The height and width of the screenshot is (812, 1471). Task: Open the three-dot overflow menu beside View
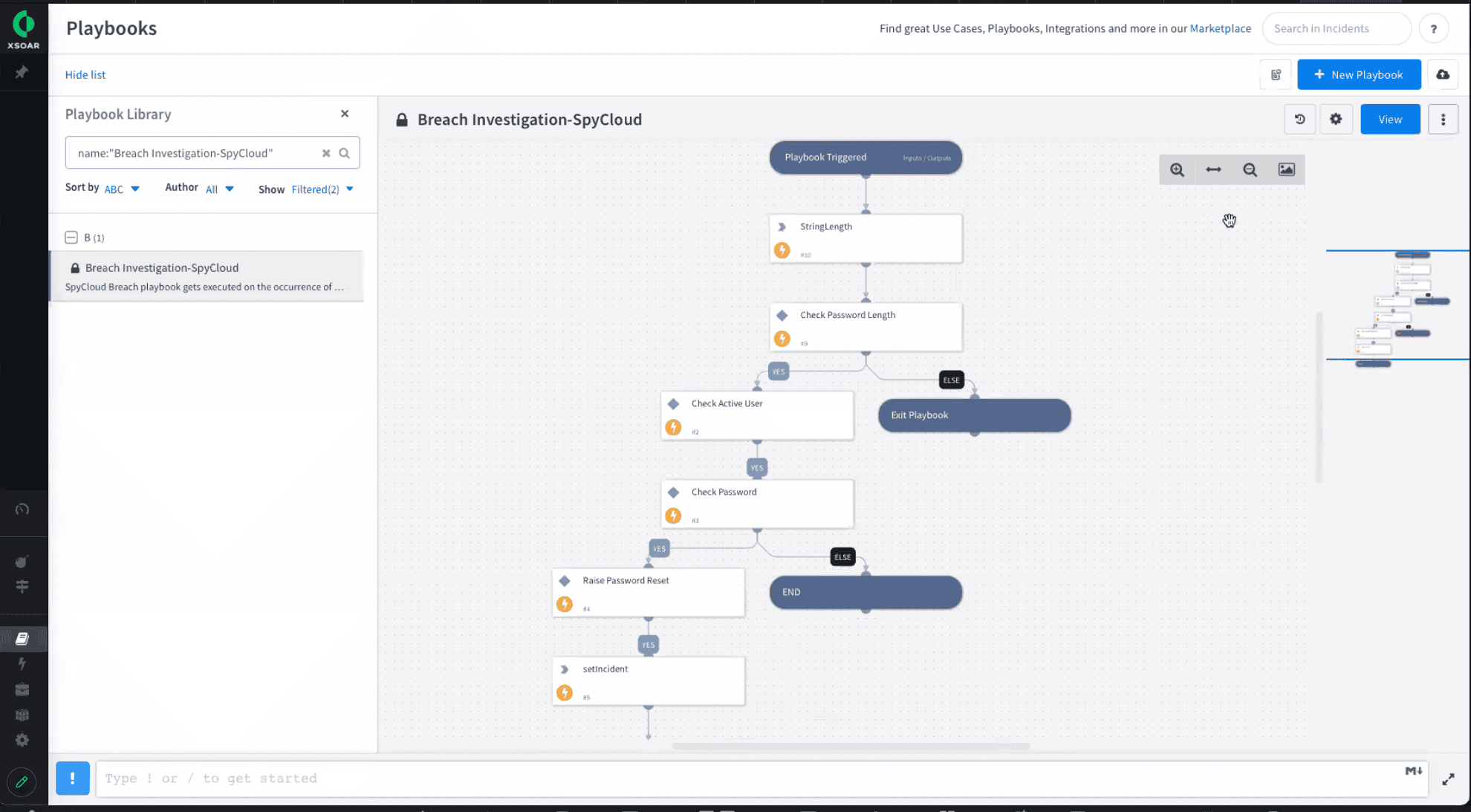1443,119
